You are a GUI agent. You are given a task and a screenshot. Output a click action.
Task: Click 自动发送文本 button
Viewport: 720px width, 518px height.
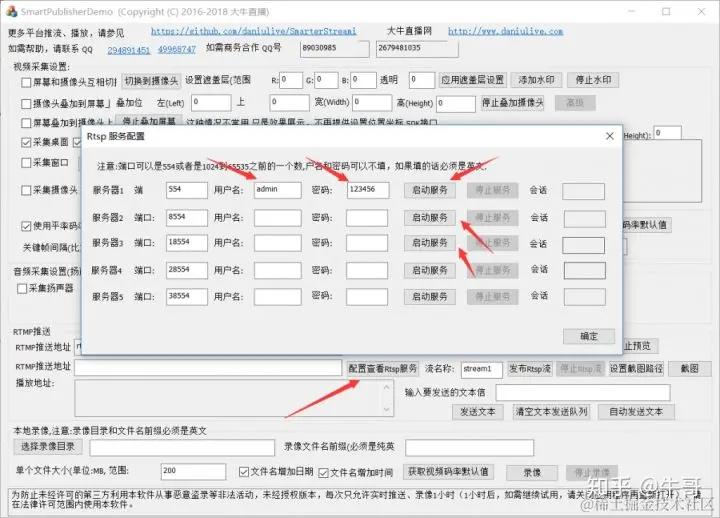(636, 412)
